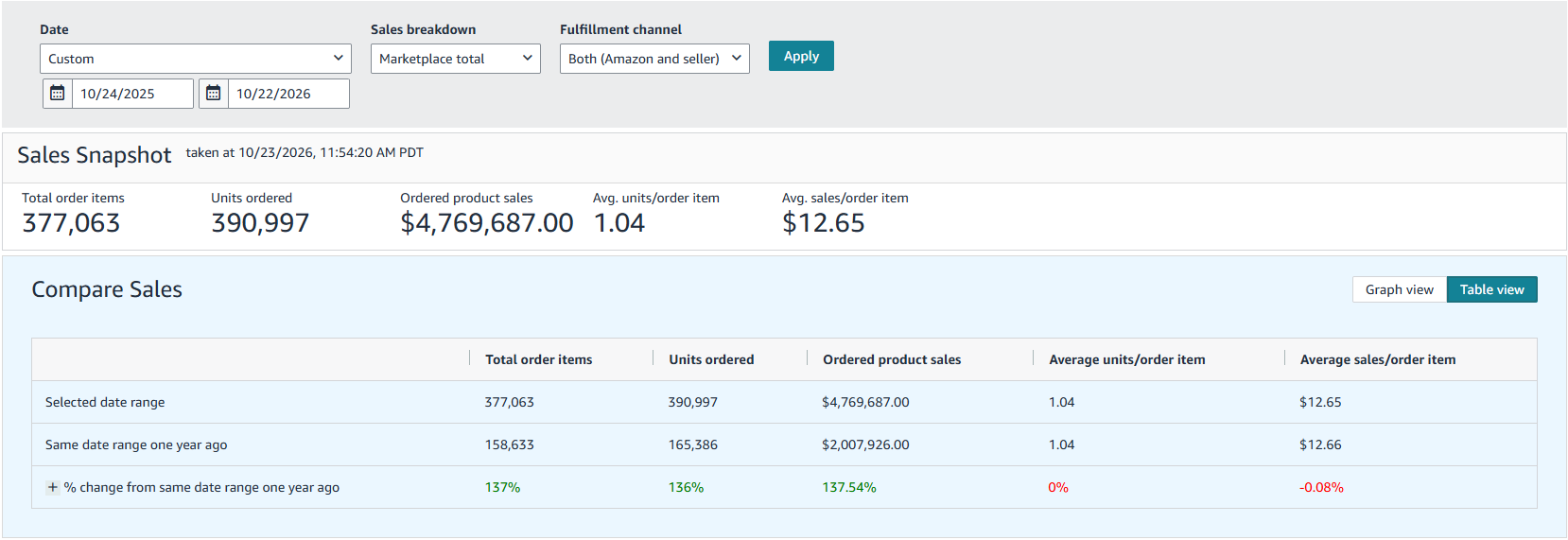Select the Same date range one year ago label
Screen dimensions: 1568x540
click(136, 444)
